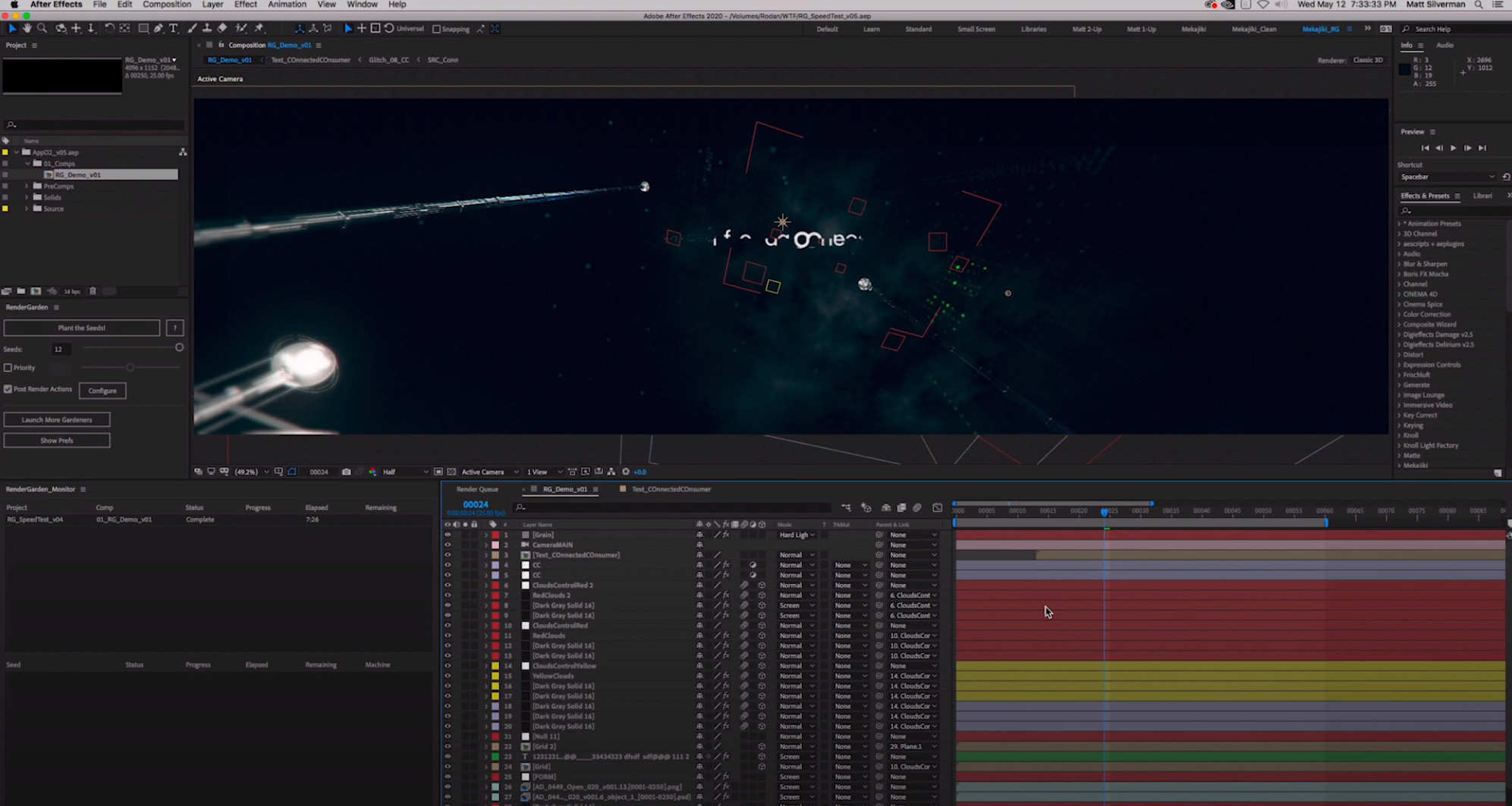Delete selected project item with trash icon
The width and height of the screenshot is (1512, 806).
coord(93,291)
